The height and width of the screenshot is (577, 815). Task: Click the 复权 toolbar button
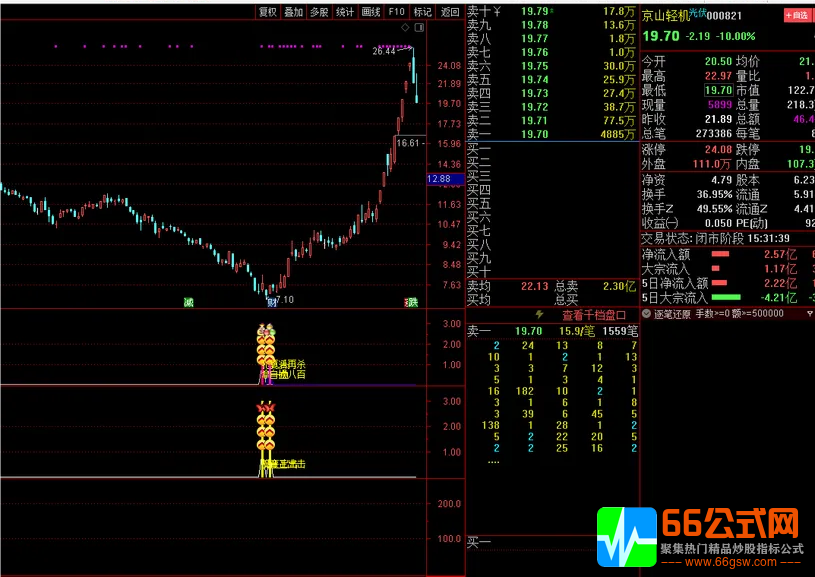coord(267,12)
